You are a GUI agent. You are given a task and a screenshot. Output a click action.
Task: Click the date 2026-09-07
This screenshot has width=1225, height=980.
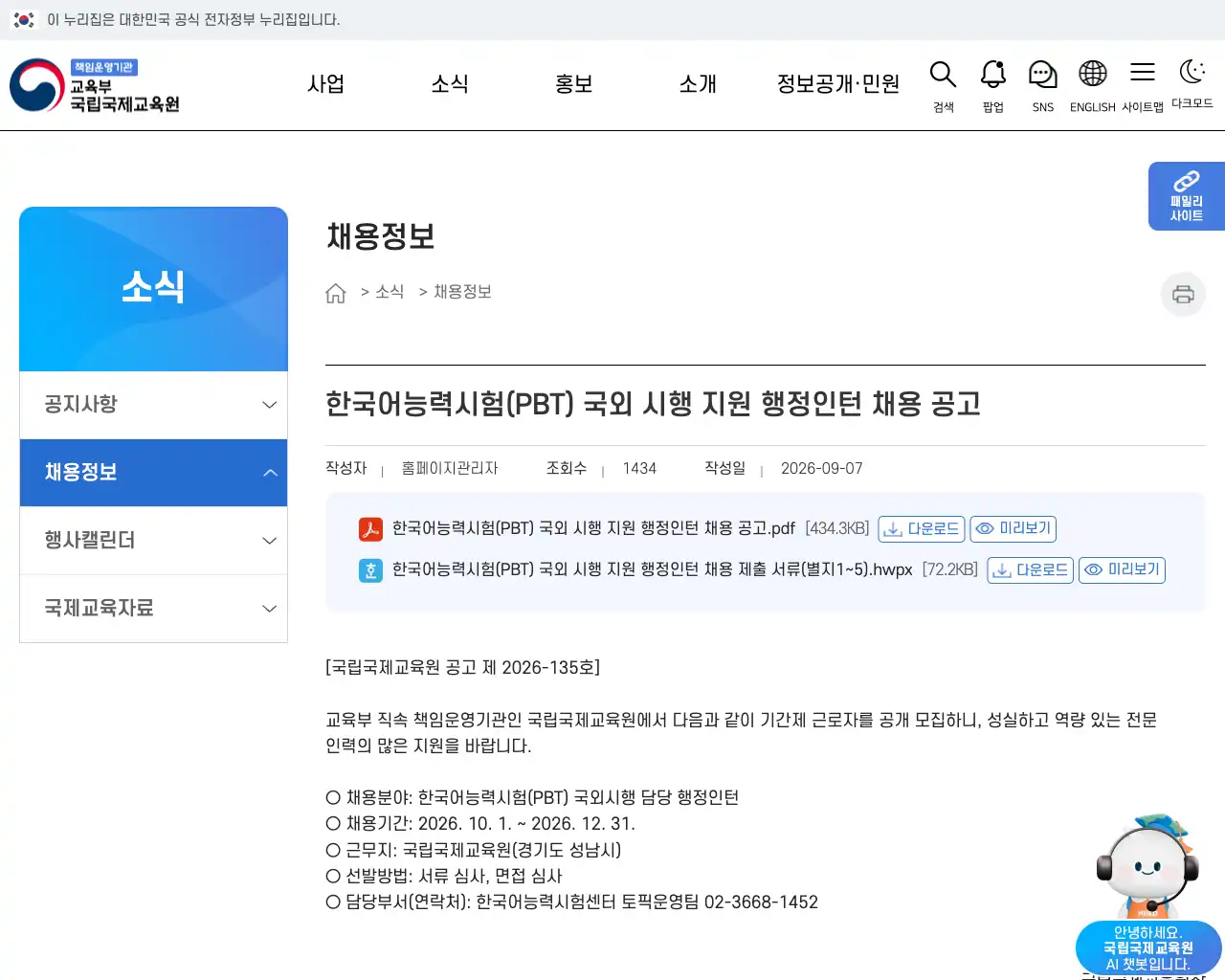pyautogui.click(x=822, y=469)
